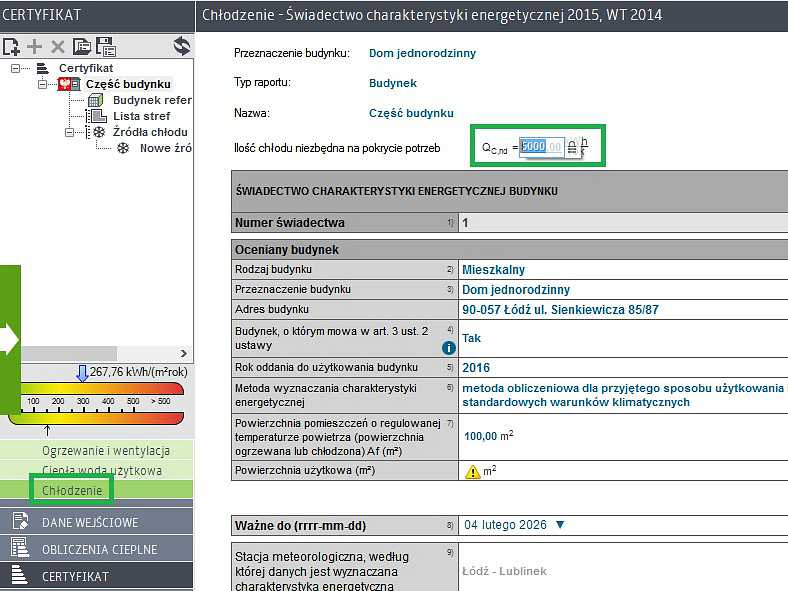Screen dimensions: 788x591
Task: Click the Część budynku emblem icon
Action: point(69,84)
